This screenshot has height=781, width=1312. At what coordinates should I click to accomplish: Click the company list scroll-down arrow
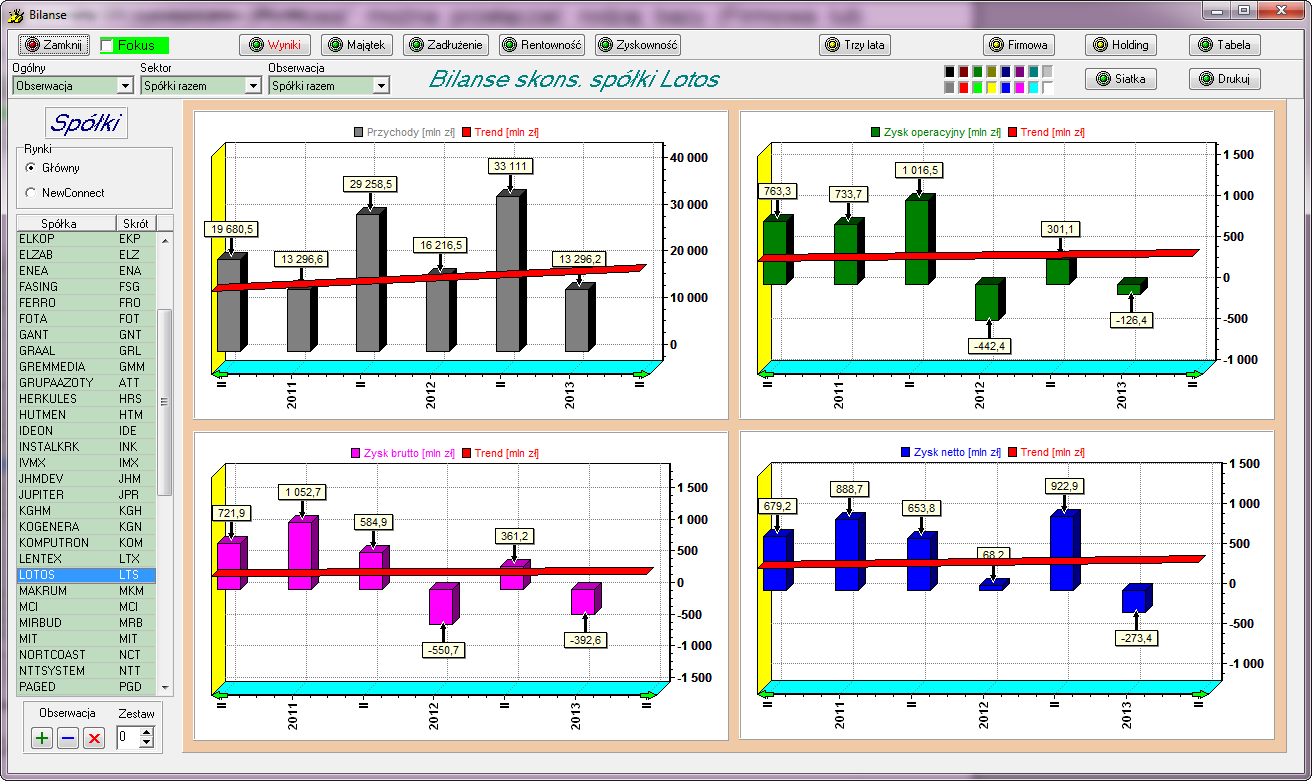click(165, 687)
